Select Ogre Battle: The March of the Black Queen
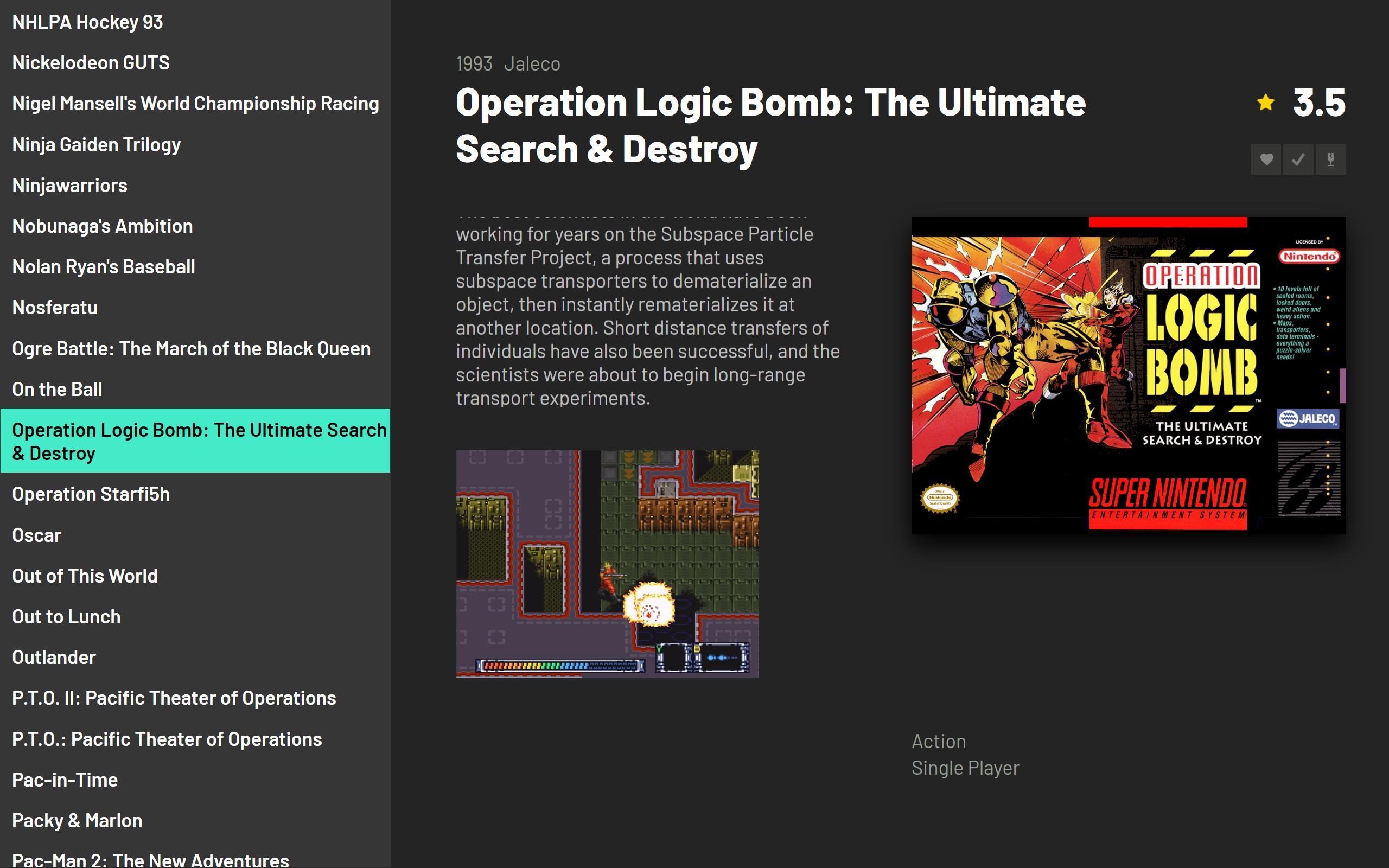 (195, 348)
